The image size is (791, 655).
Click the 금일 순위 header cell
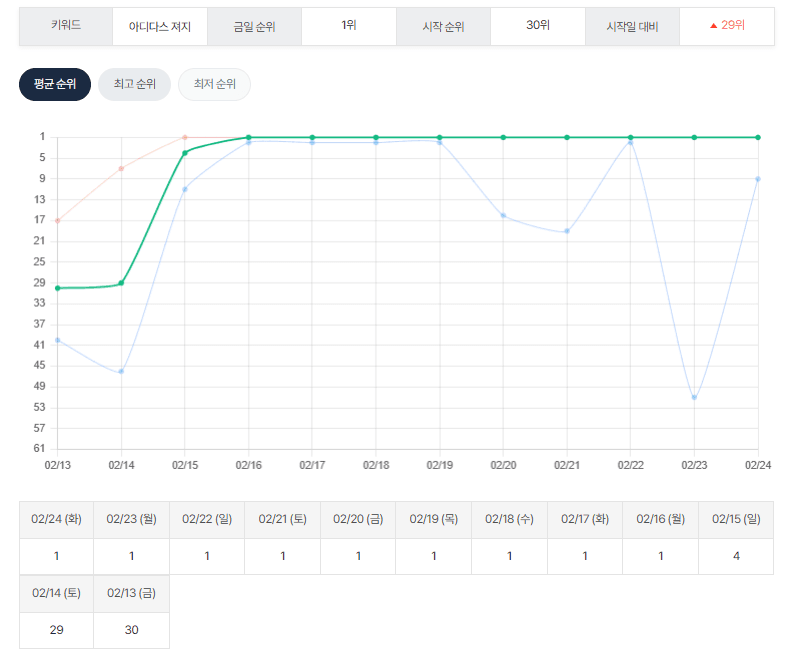(x=254, y=25)
